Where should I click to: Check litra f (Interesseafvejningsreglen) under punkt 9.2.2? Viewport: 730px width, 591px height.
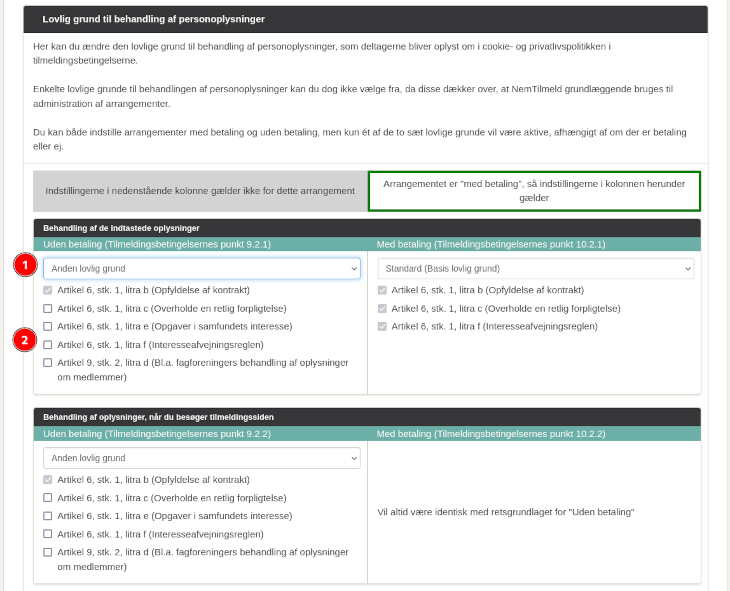coord(47,534)
